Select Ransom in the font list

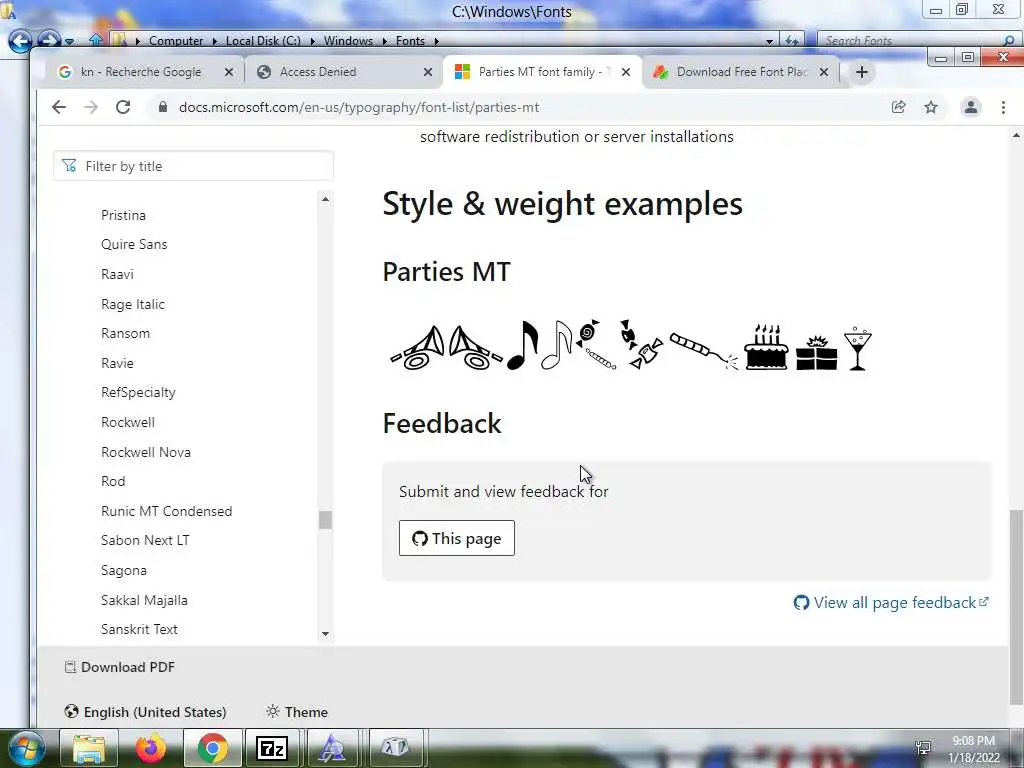coord(125,333)
